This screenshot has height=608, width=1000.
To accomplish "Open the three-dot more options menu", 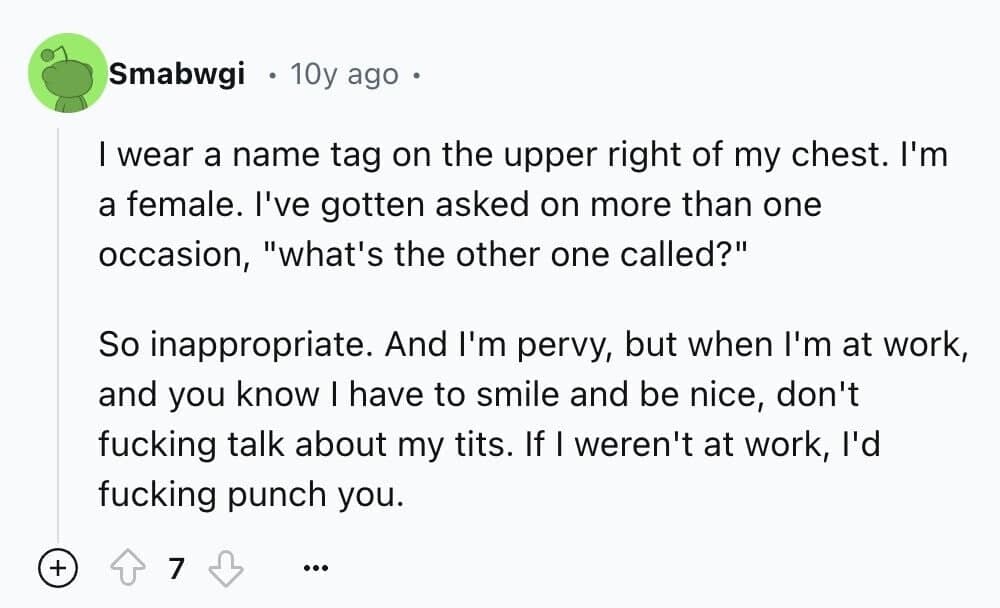I will (314, 569).
